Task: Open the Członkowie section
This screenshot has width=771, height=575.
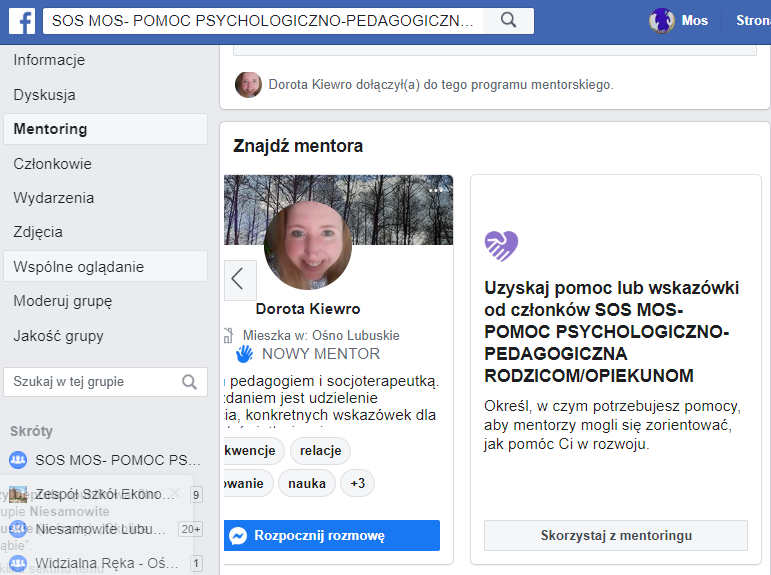Action: point(53,164)
